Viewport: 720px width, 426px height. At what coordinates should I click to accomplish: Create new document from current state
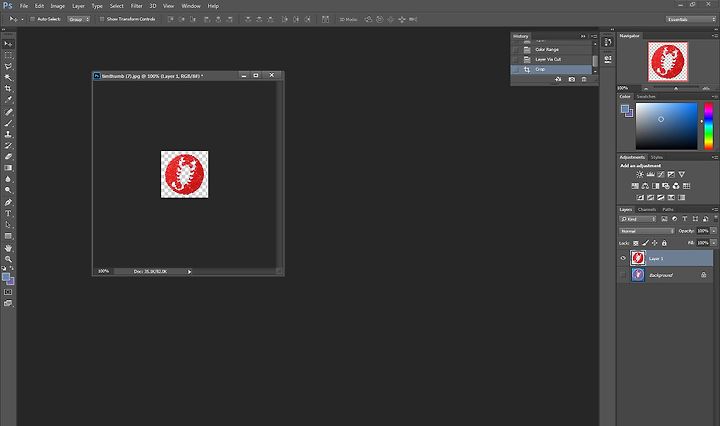tap(558, 79)
